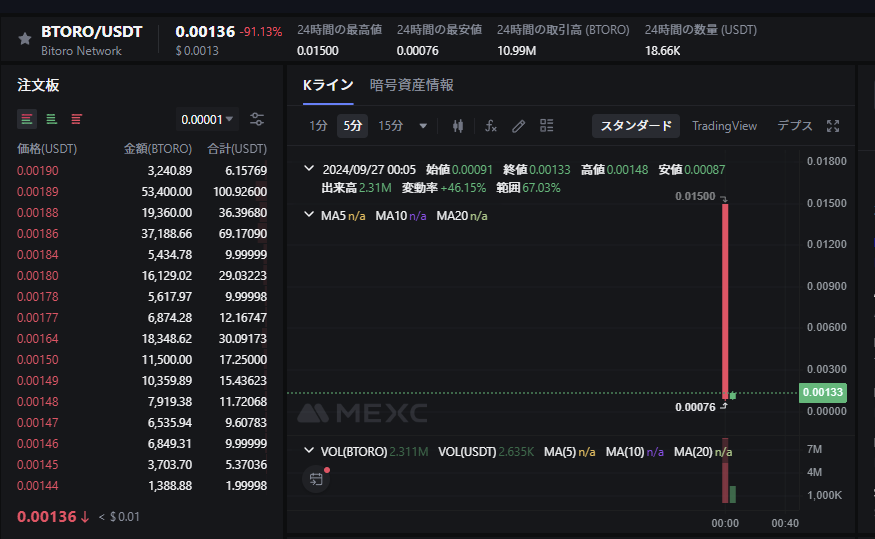
Task: Open the drawing pencil tool
Action: click(518, 126)
